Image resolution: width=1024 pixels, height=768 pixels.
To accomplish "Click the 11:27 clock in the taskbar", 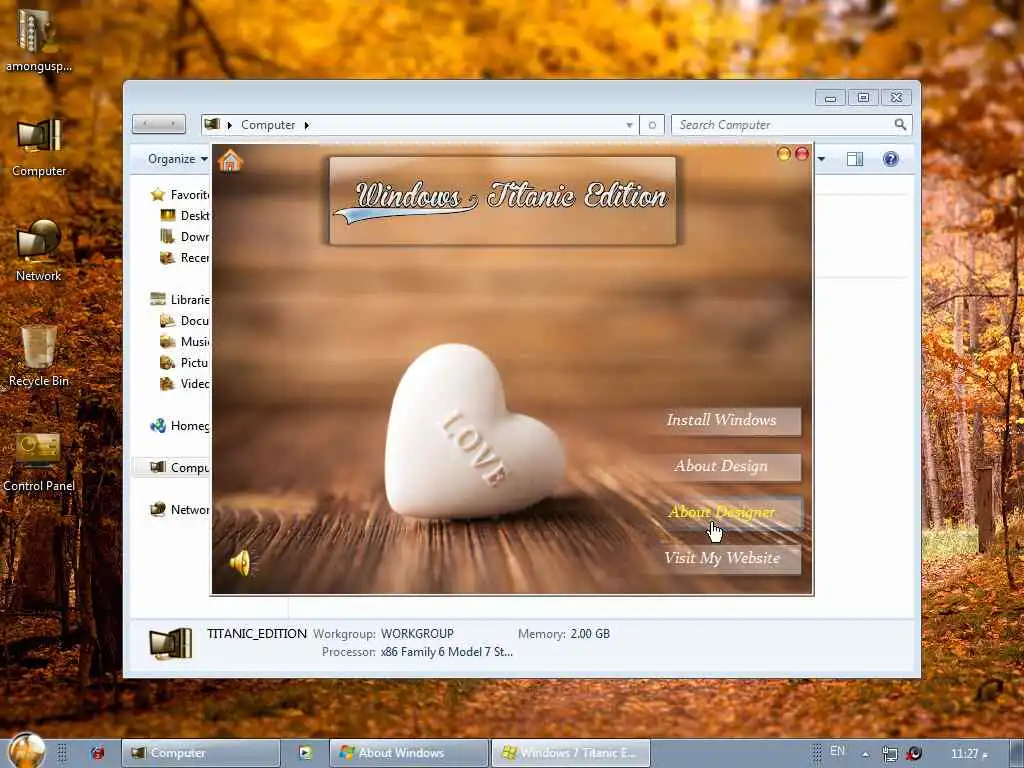I will point(969,754).
